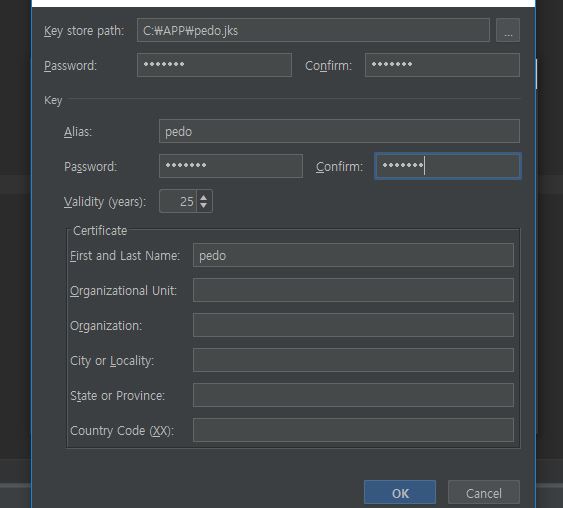Focus the State or Province field
563x508 pixels.
pyautogui.click(x=353, y=395)
